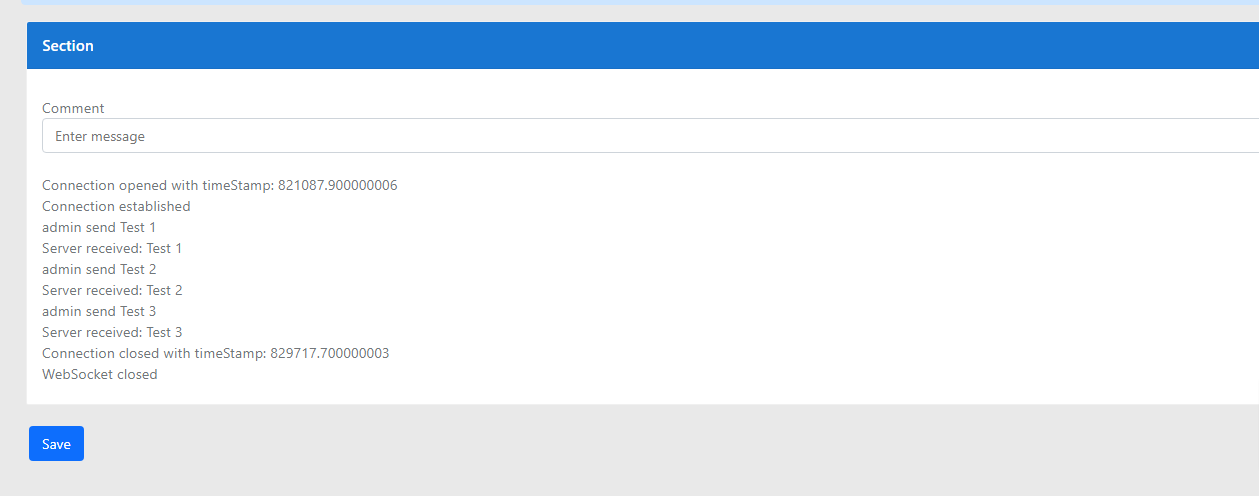Click the word Section in the blue header
This screenshot has height=496, width=1259.
pyautogui.click(x=68, y=46)
